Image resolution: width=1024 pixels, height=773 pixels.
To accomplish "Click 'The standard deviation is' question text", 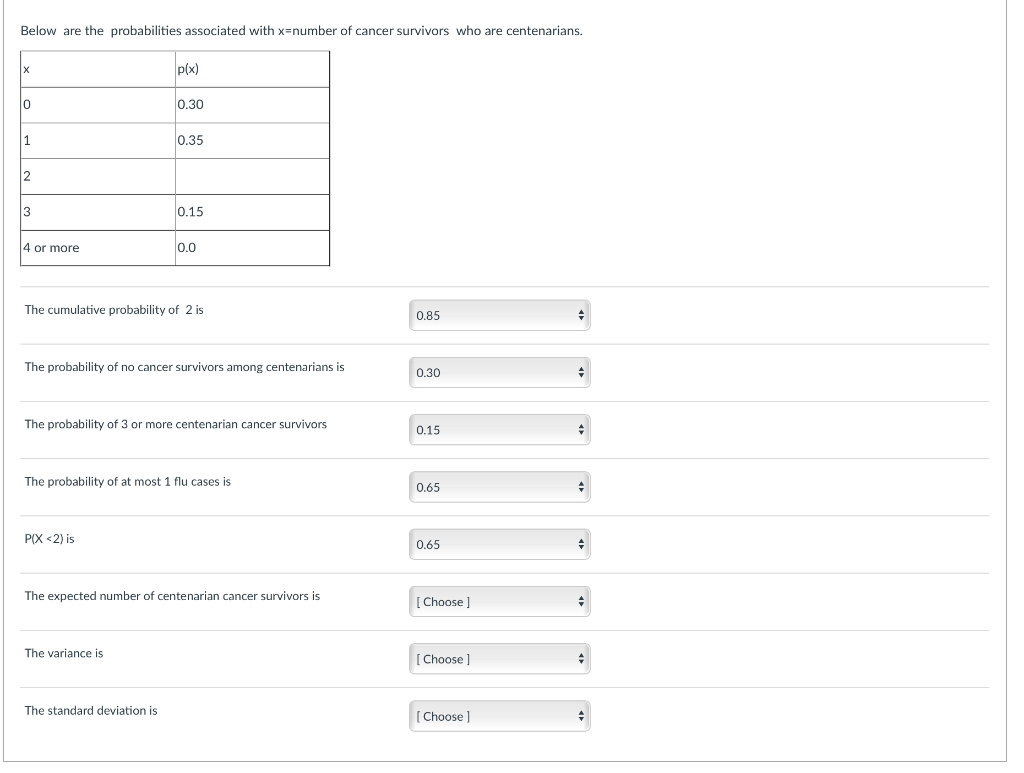I will (91, 711).
